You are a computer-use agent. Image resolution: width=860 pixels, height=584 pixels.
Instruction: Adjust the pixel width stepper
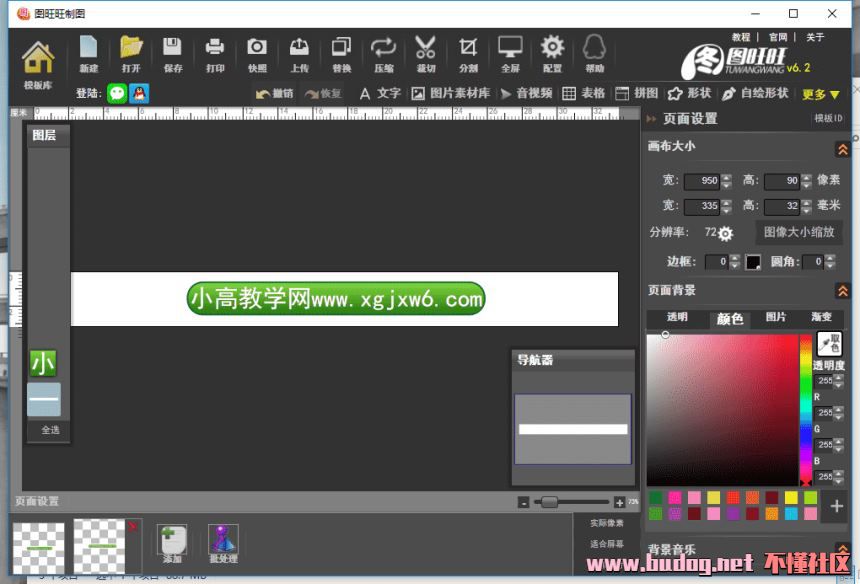pos(726,181)
